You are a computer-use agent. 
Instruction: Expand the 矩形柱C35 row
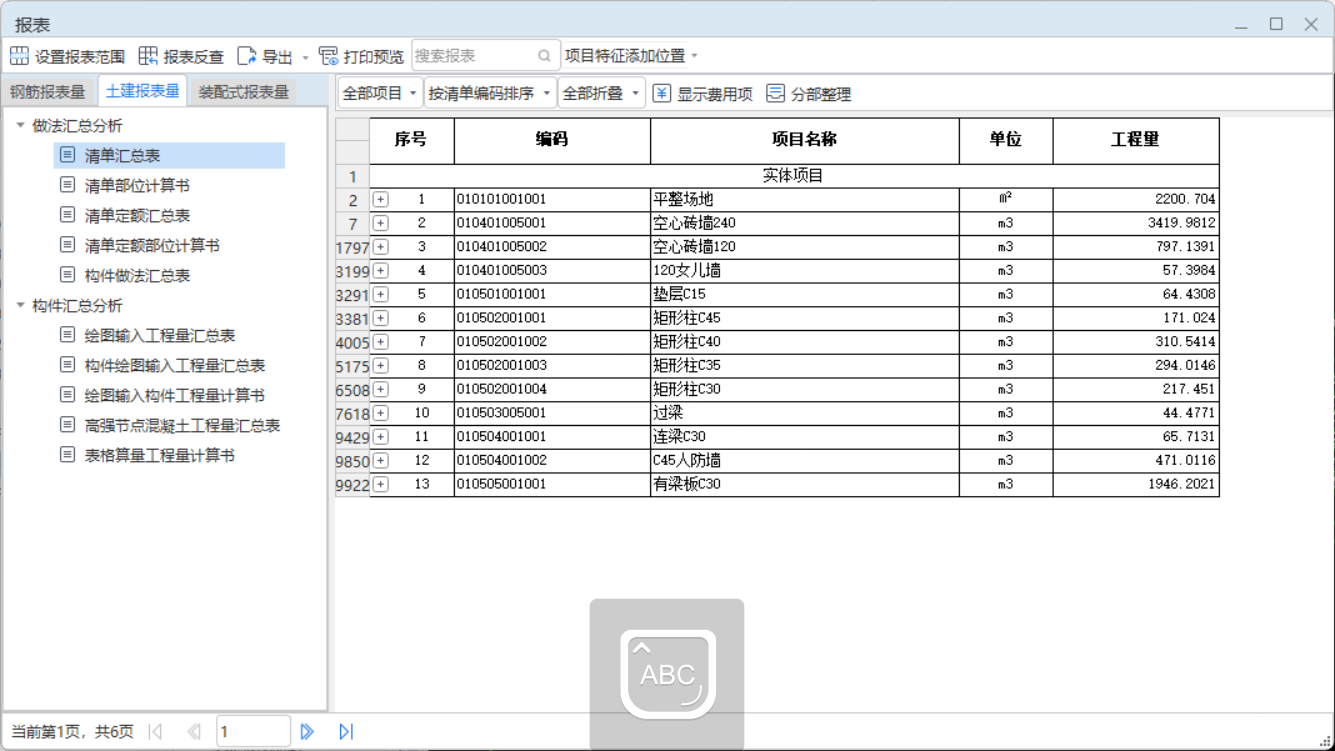(x=381, y=366)
